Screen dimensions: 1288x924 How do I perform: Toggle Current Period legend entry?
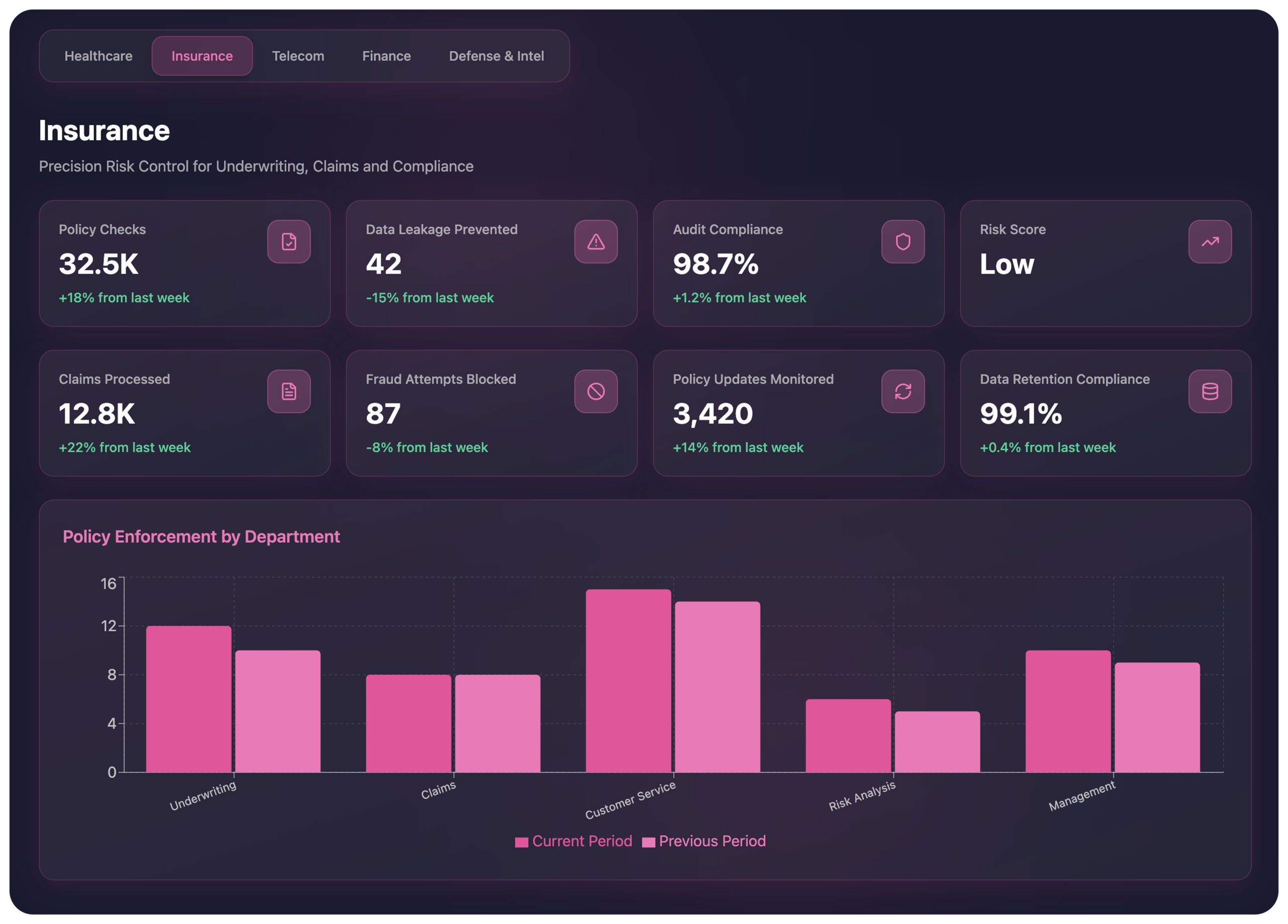point(582,841)
